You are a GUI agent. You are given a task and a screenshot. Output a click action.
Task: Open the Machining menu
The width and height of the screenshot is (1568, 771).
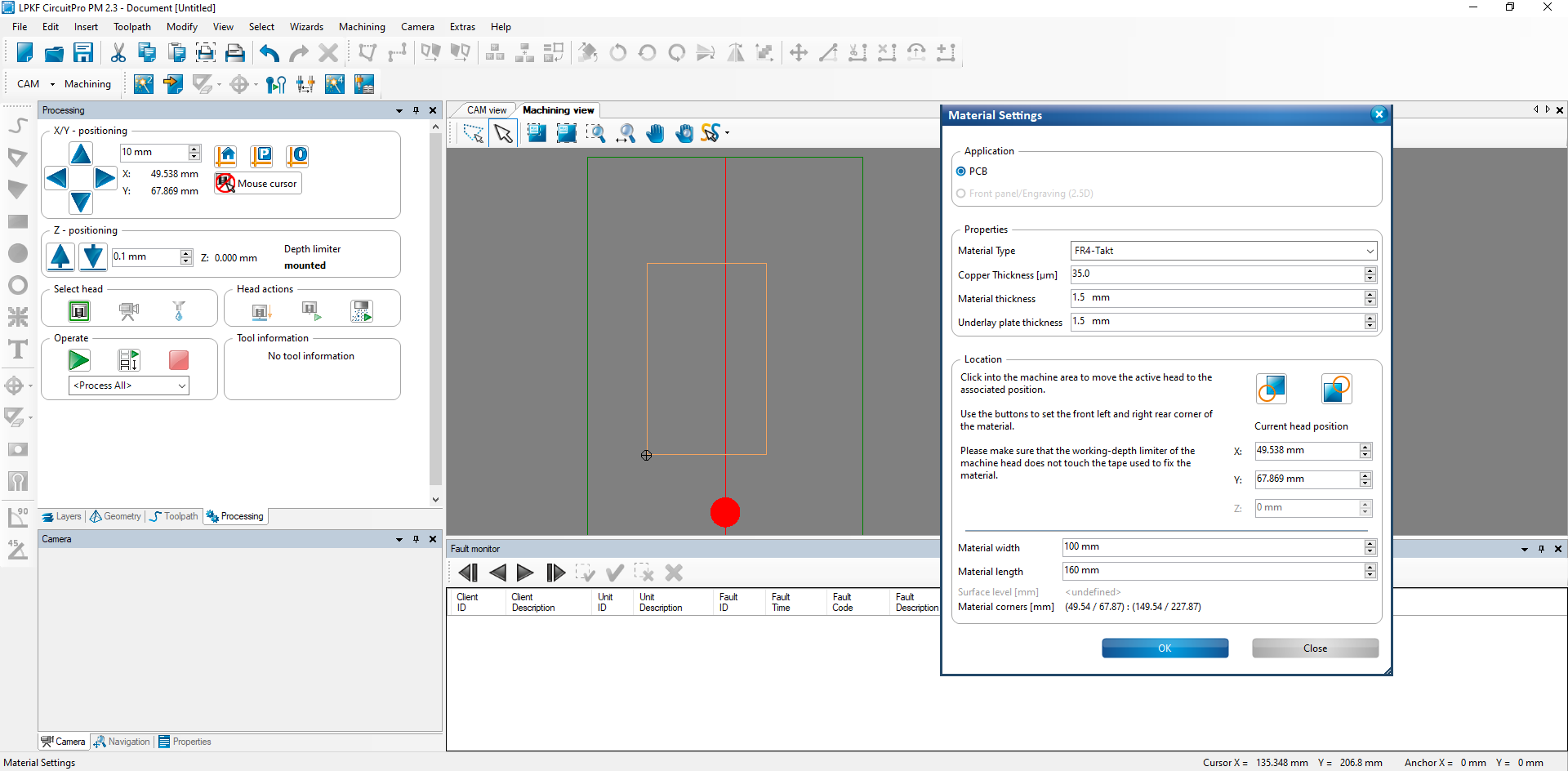[x=362, y=27]
